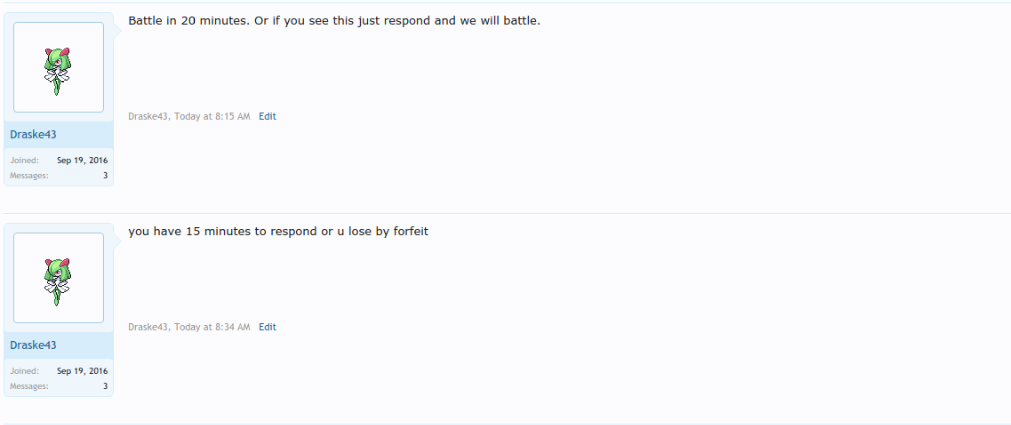
Task: Click the 'Messages:' label on the 8:15 AM post
Action: (29, 175)
